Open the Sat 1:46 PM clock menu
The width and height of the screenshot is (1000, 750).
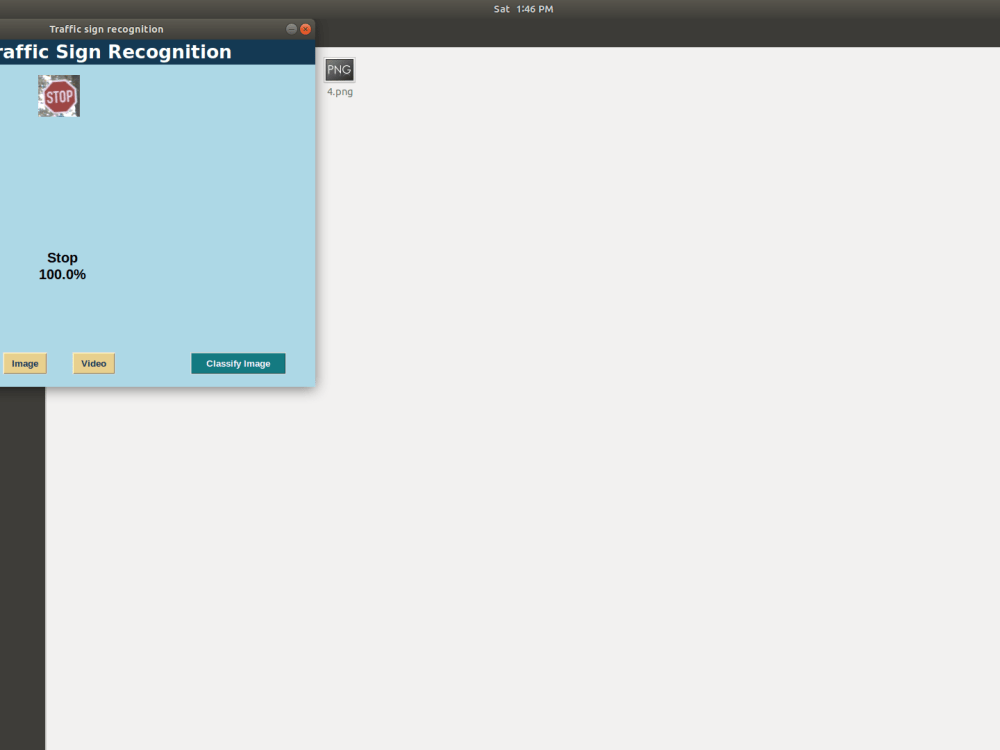[524, 9]
